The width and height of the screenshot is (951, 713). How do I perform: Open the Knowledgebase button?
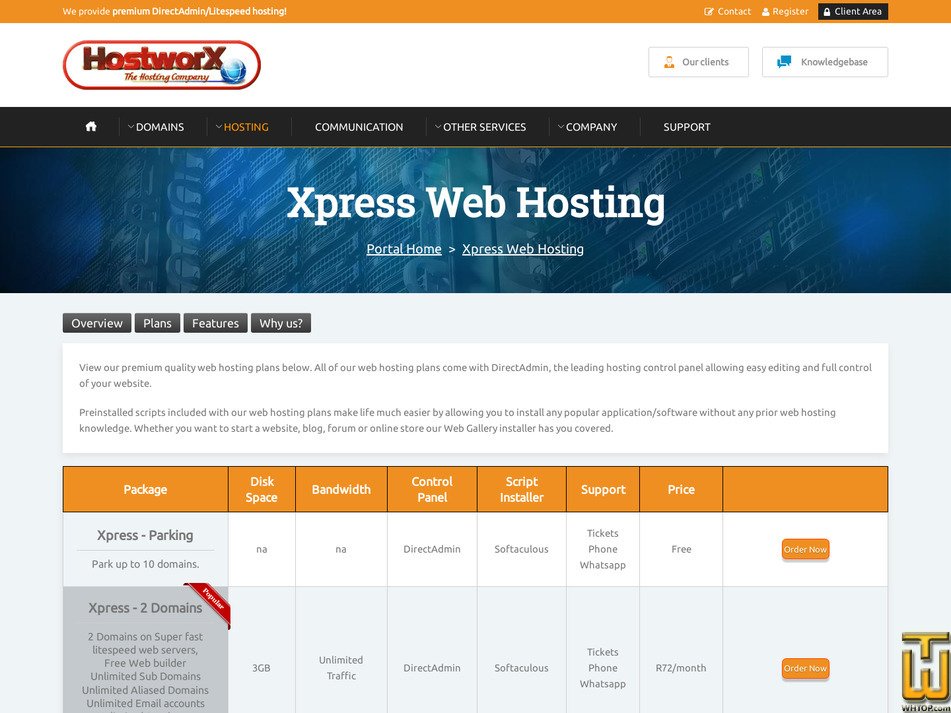pyautogui.click(x=825, y=62)
